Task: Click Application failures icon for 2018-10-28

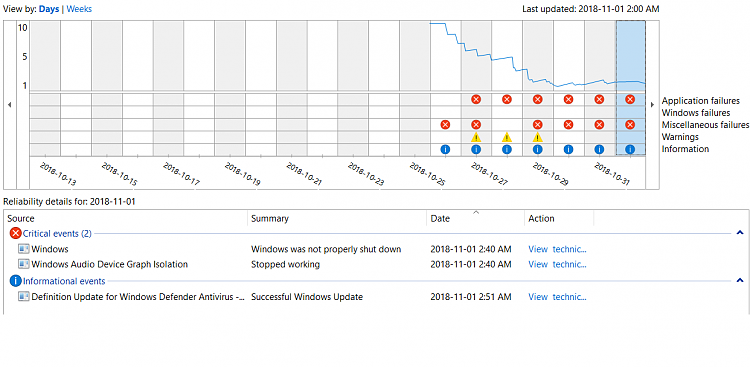Action: point(507,100)
